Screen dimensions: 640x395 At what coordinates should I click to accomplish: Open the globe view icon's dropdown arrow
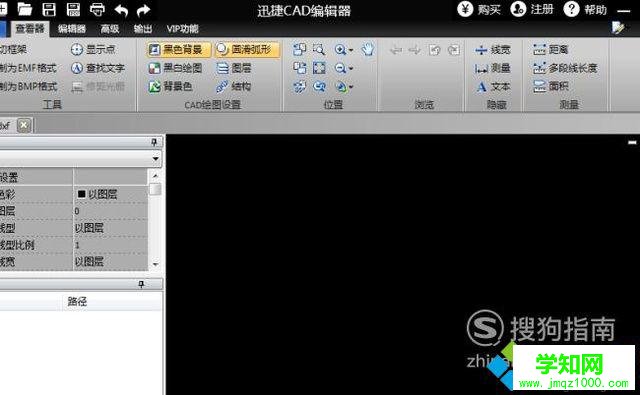click(x=351, y=87)
